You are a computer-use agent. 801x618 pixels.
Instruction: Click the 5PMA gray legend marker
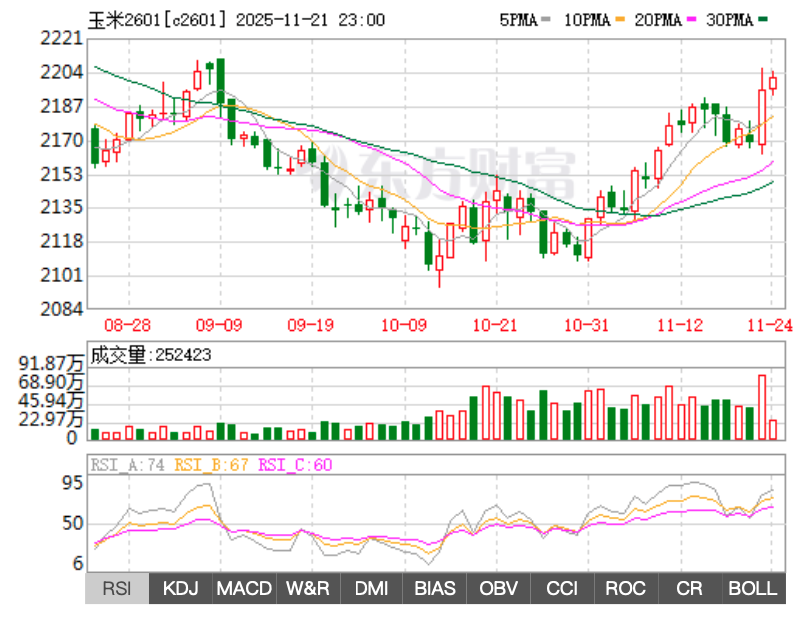[x=546, y=20]
